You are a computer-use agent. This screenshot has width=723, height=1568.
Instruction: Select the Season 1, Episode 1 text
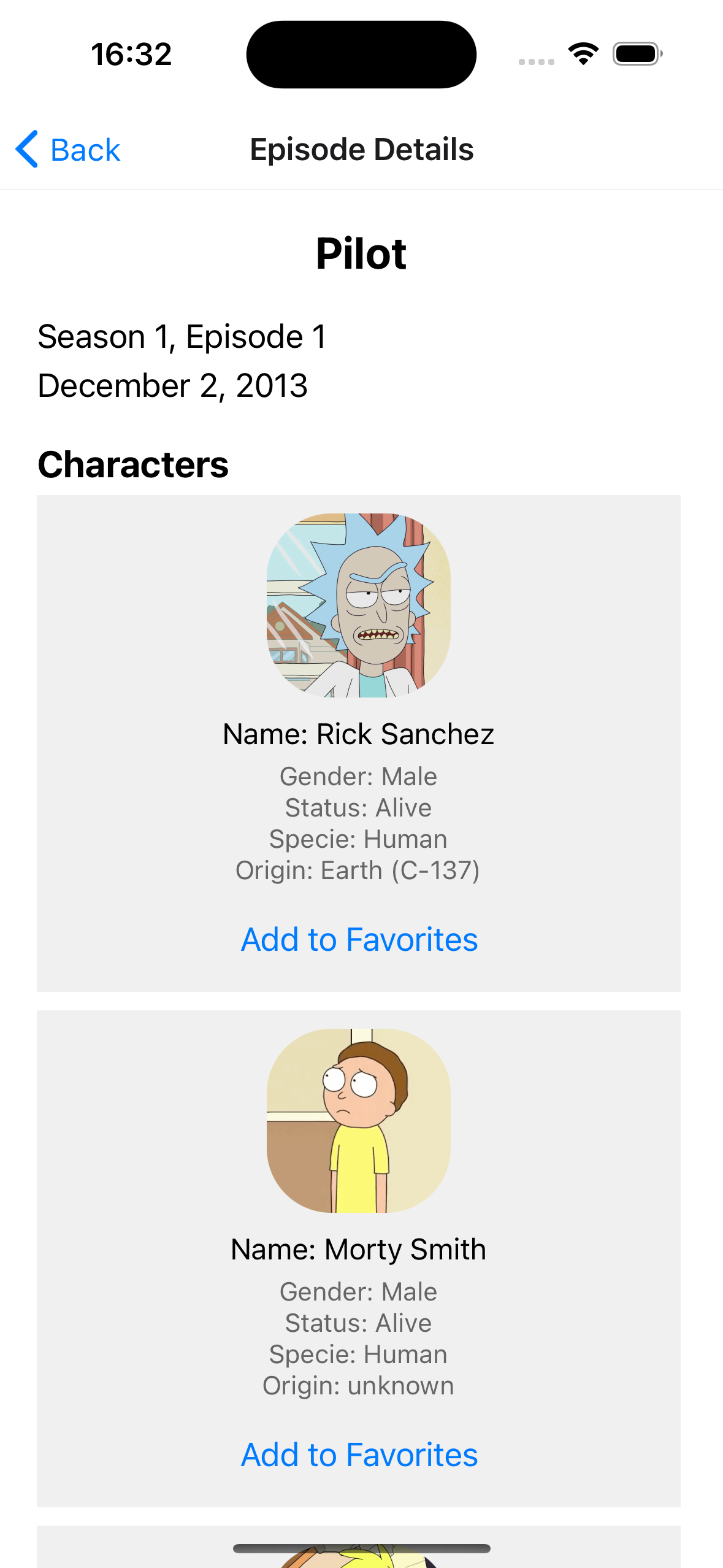coord(182,336)
